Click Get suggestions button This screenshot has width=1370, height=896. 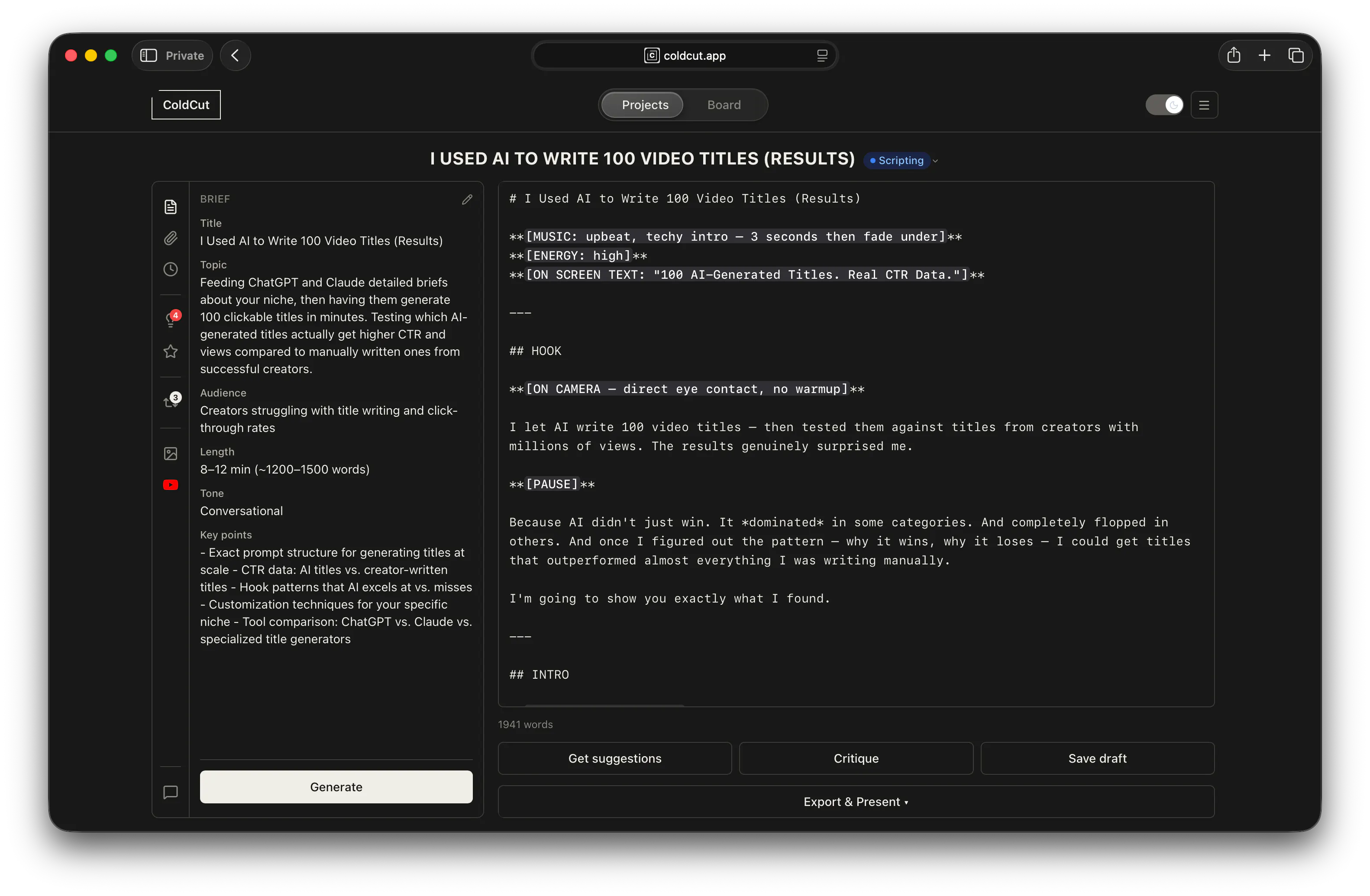click(x=614, y=758)
